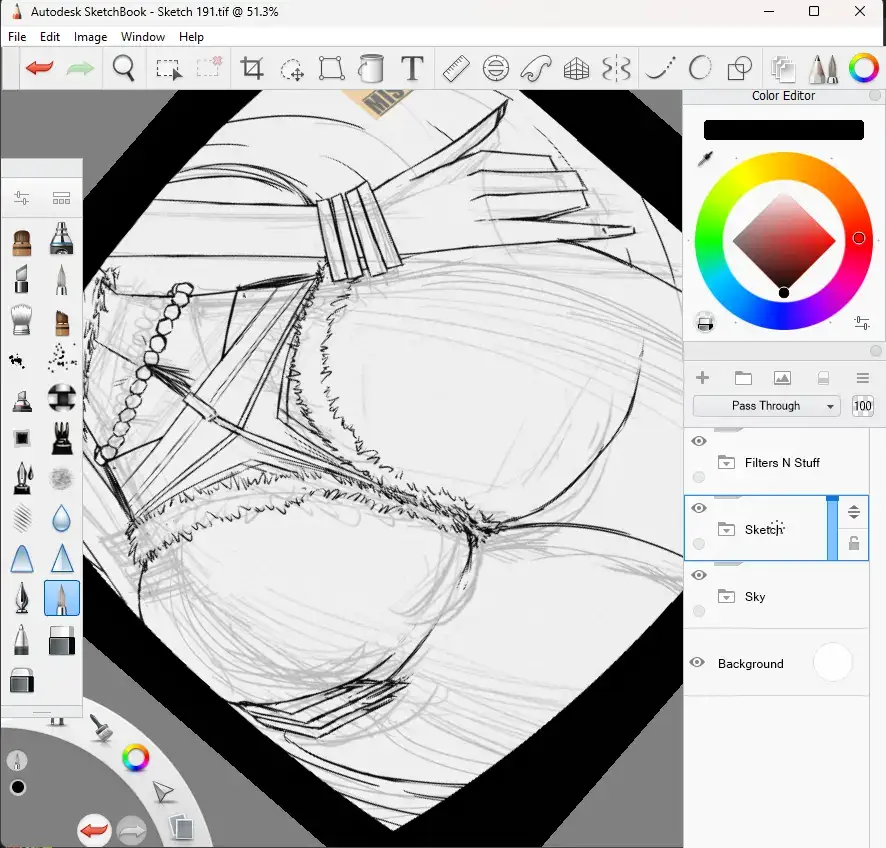Add a new layer with plus button
Image resolution: width=886 pixels, height=848 pixels.
pyautogui.click(x=702, y=378)
